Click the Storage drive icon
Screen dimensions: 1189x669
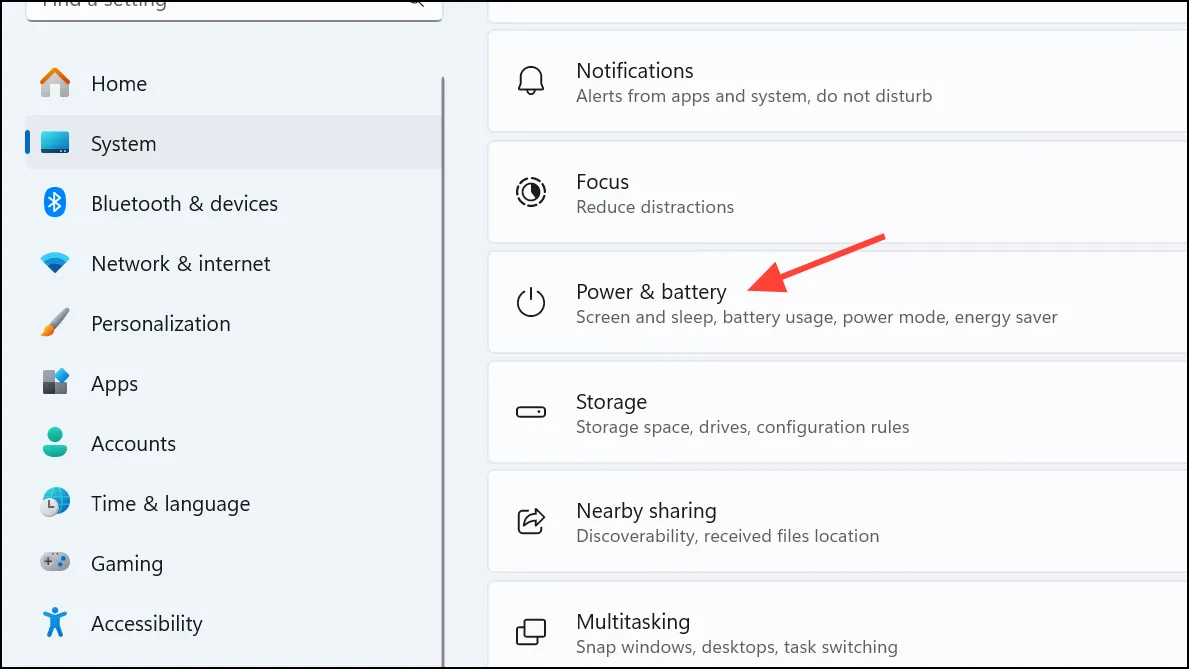point(531,412)
